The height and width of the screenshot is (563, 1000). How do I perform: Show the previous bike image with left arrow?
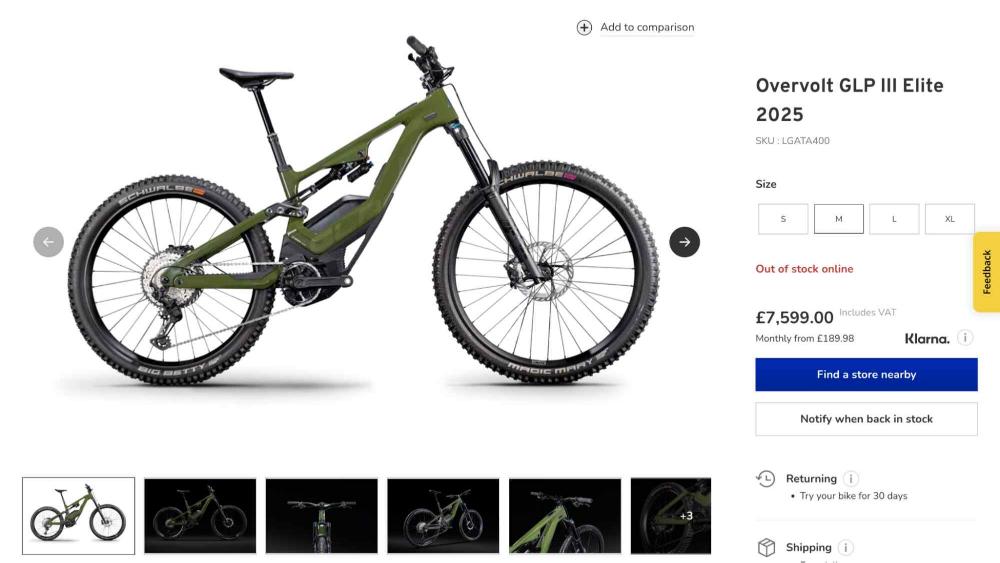[48, 242]
